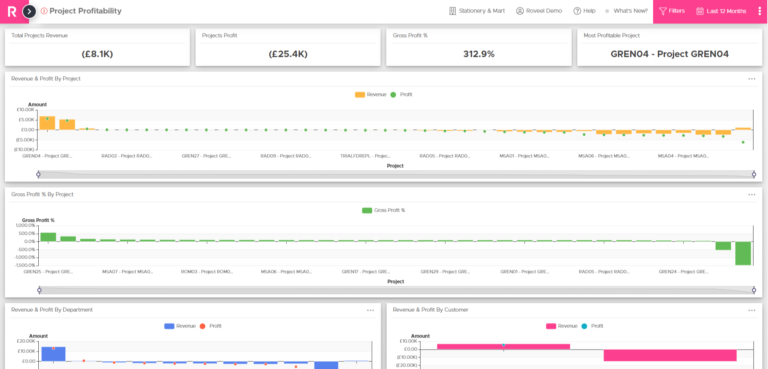Open the Help menu

coord(584,11)
